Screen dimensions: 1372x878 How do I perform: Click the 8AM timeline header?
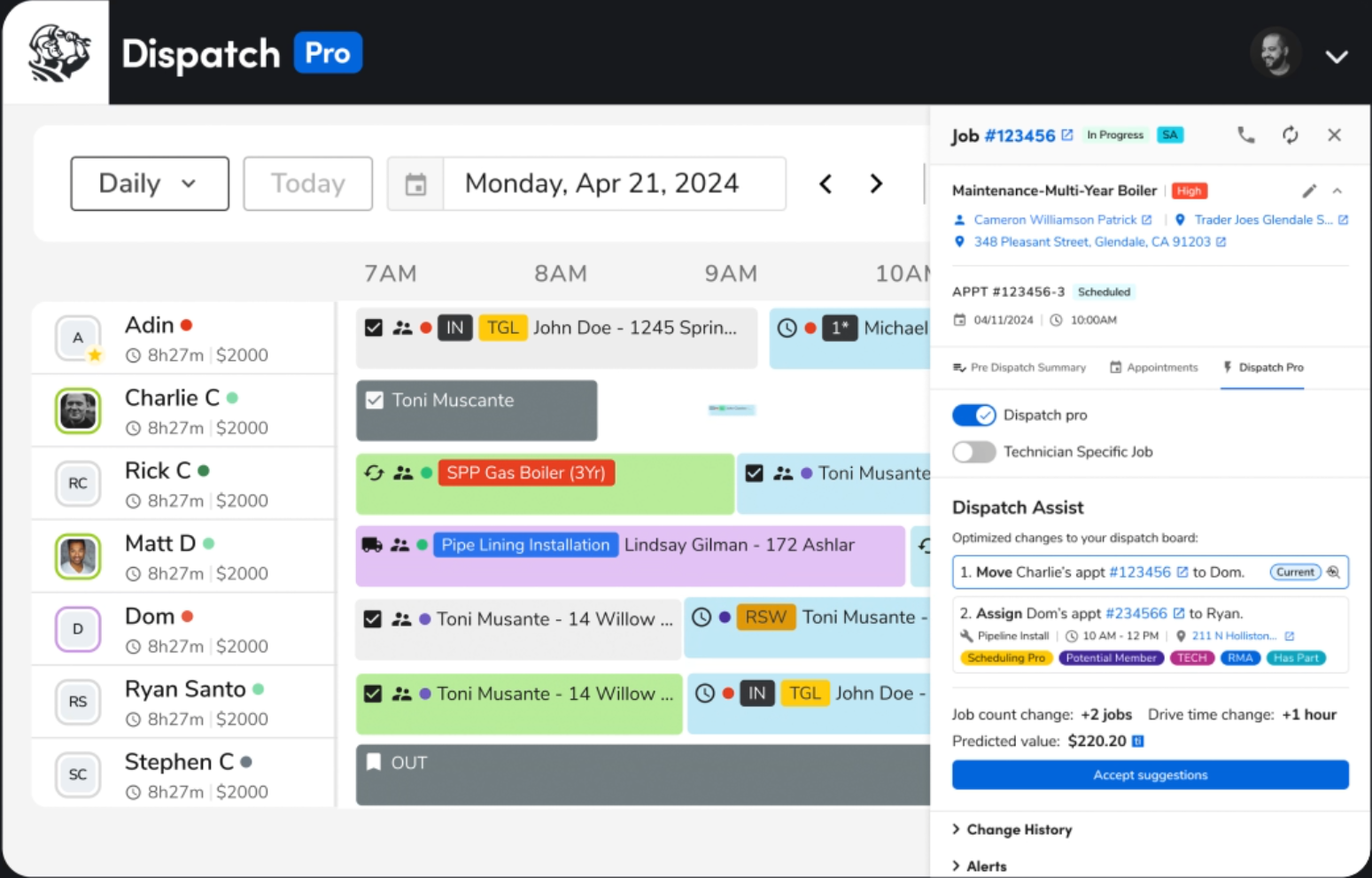click(x=561, y=274)
